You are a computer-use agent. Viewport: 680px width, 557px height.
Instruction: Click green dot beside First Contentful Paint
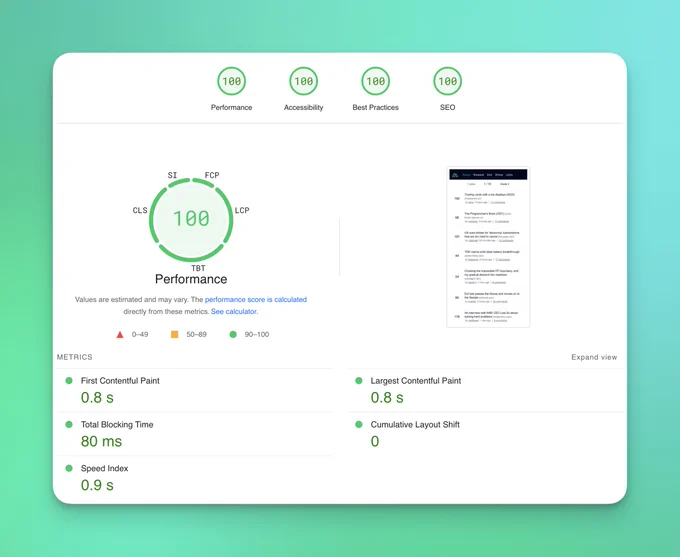coord(69,380)
